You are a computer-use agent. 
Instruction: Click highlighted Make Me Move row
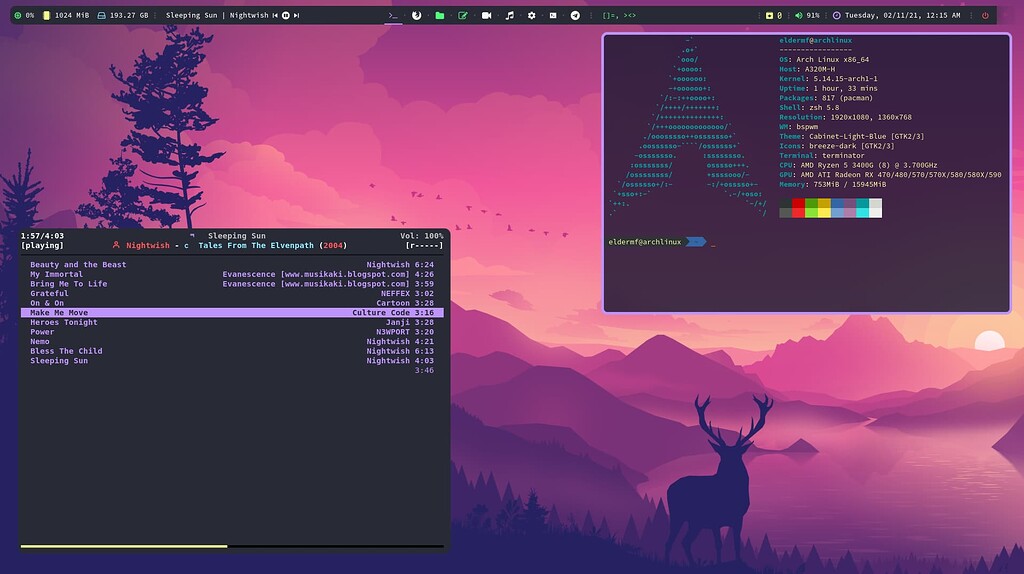click(x=232, y=313)
